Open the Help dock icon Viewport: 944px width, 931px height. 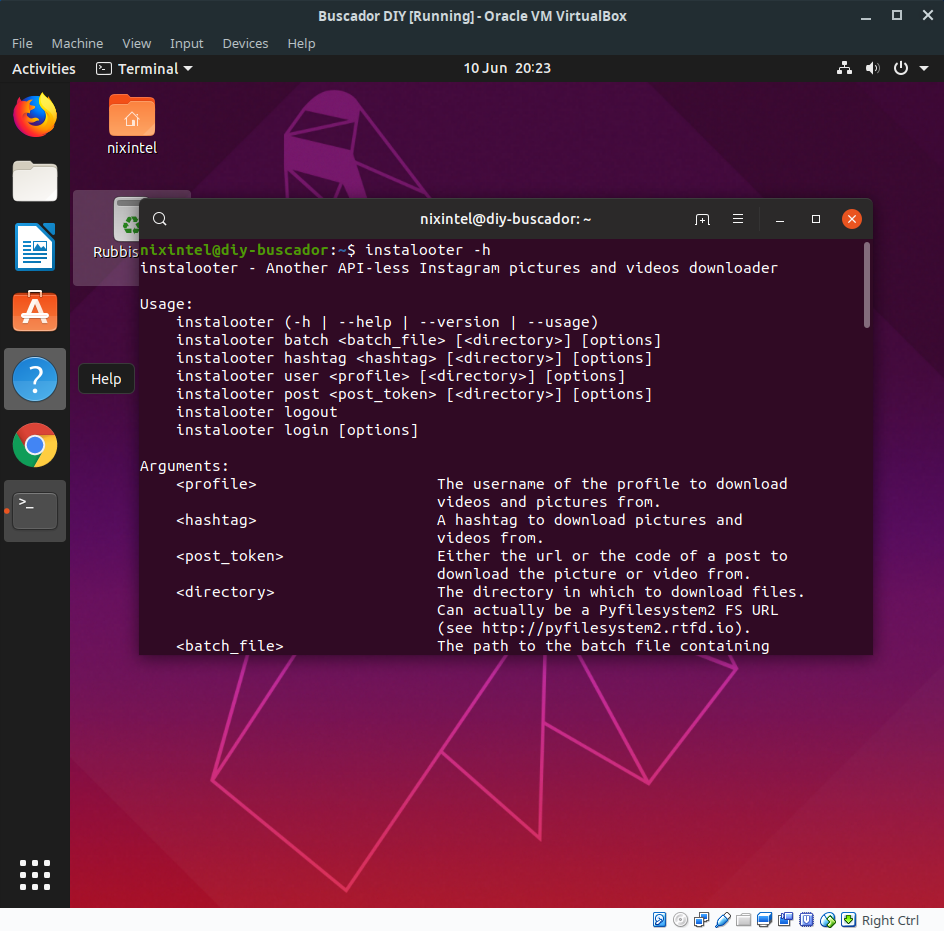(35, 379)
